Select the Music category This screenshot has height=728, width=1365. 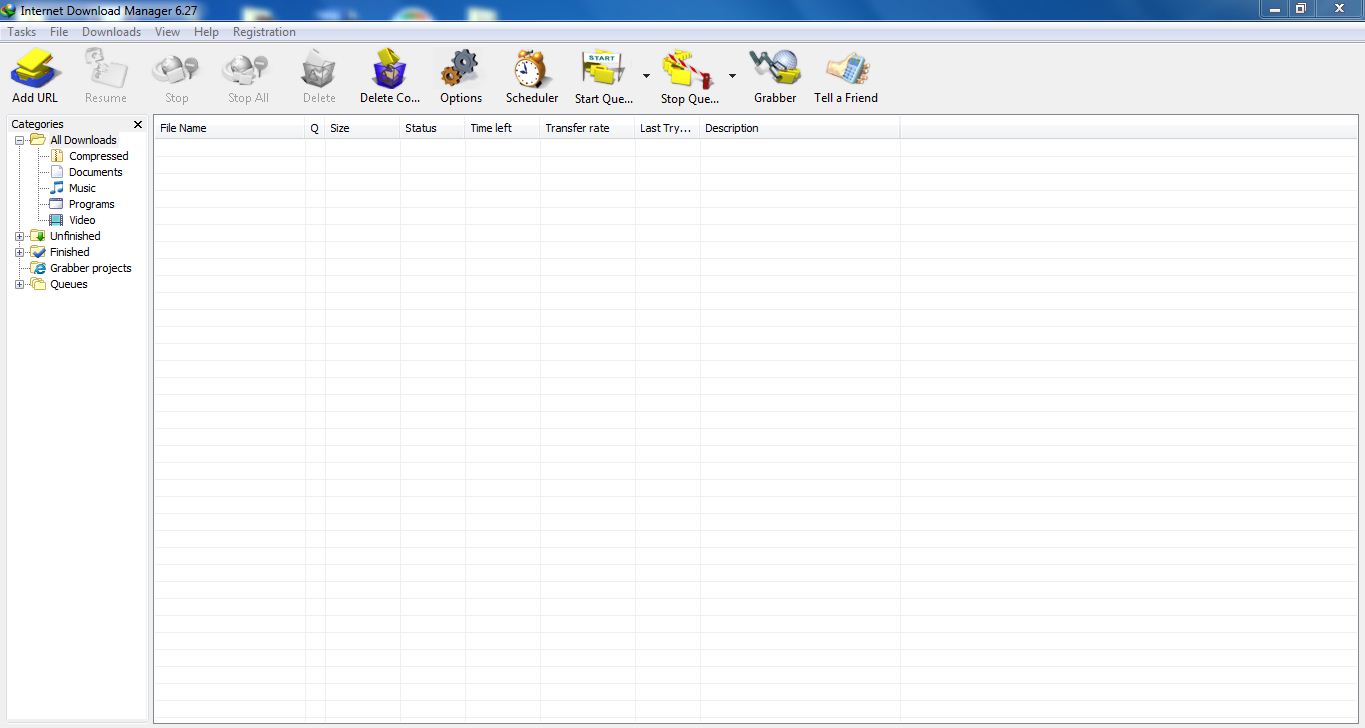coord(82,188)
